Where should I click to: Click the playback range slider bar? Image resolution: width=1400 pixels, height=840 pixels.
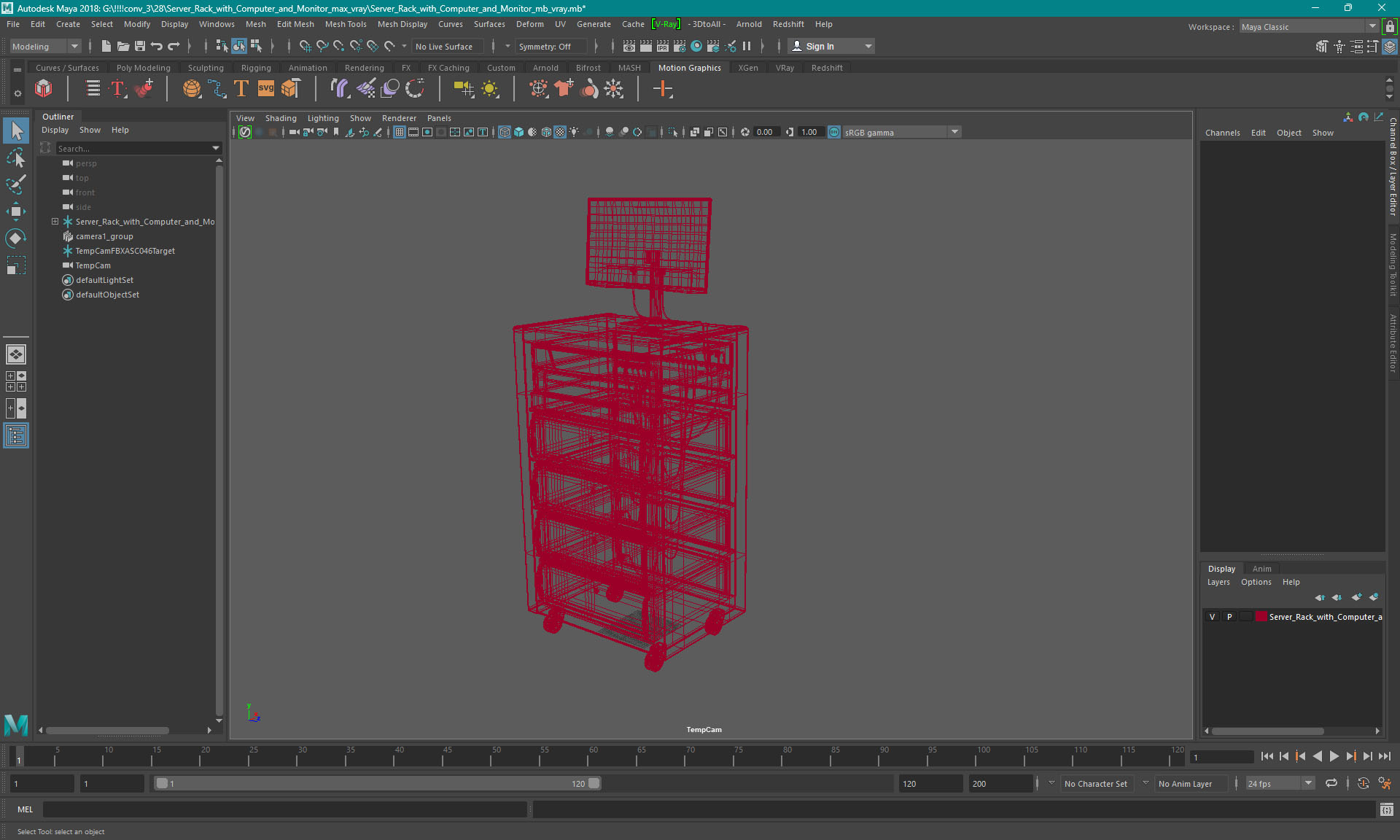click(x=377, y=783)
